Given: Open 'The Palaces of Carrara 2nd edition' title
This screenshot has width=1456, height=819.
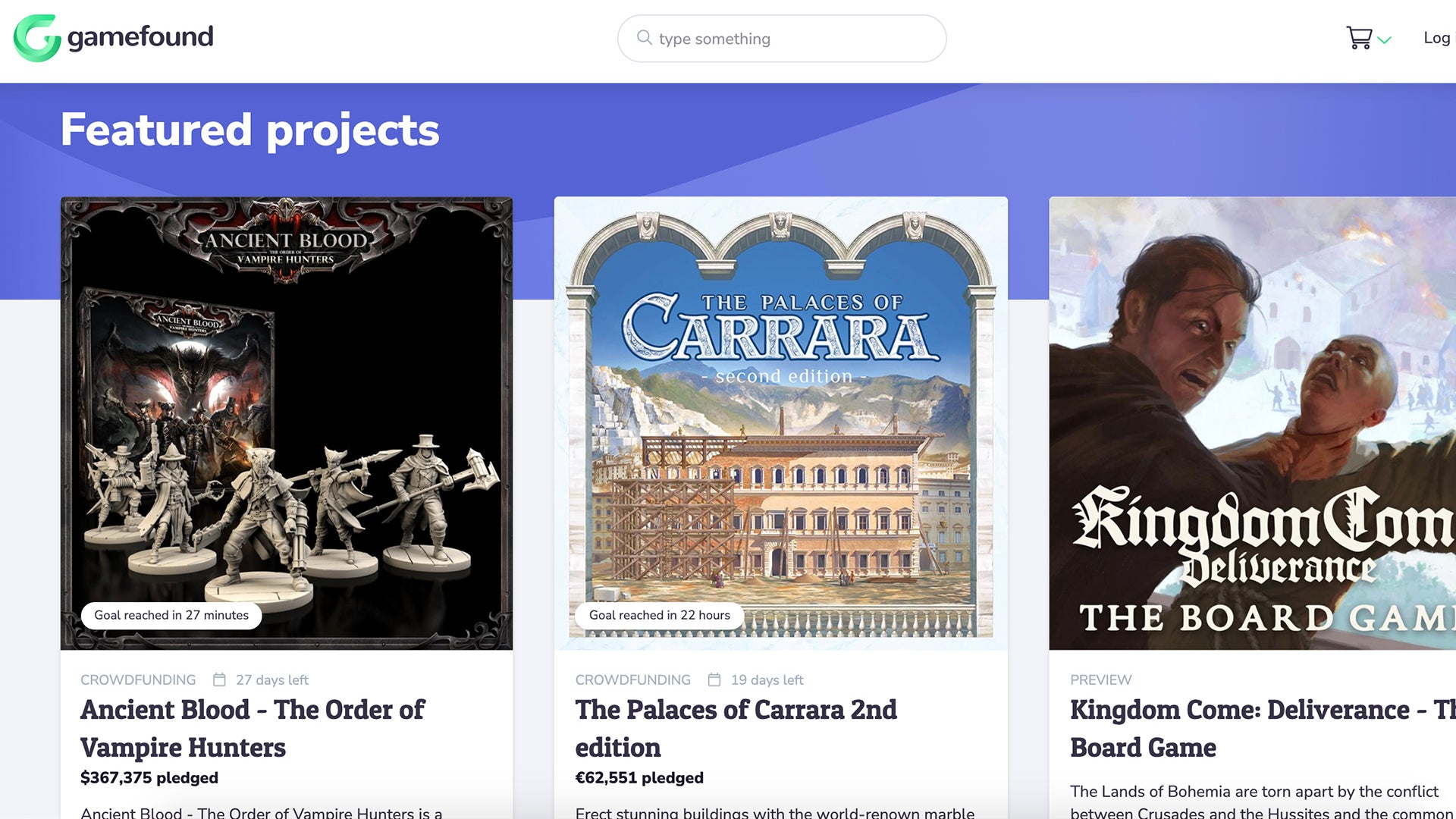Looking at the screenshot, I should pos(736,729).
